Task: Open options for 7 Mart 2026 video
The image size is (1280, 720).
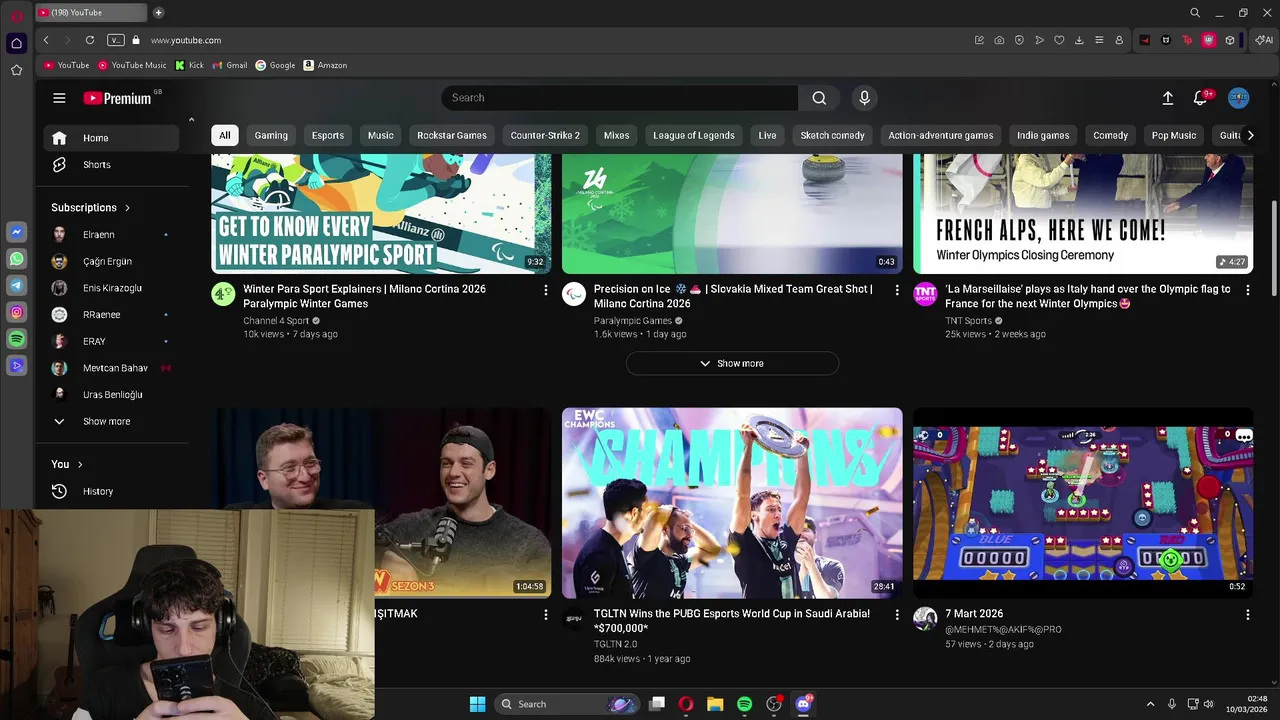Action: (1247, 615)
